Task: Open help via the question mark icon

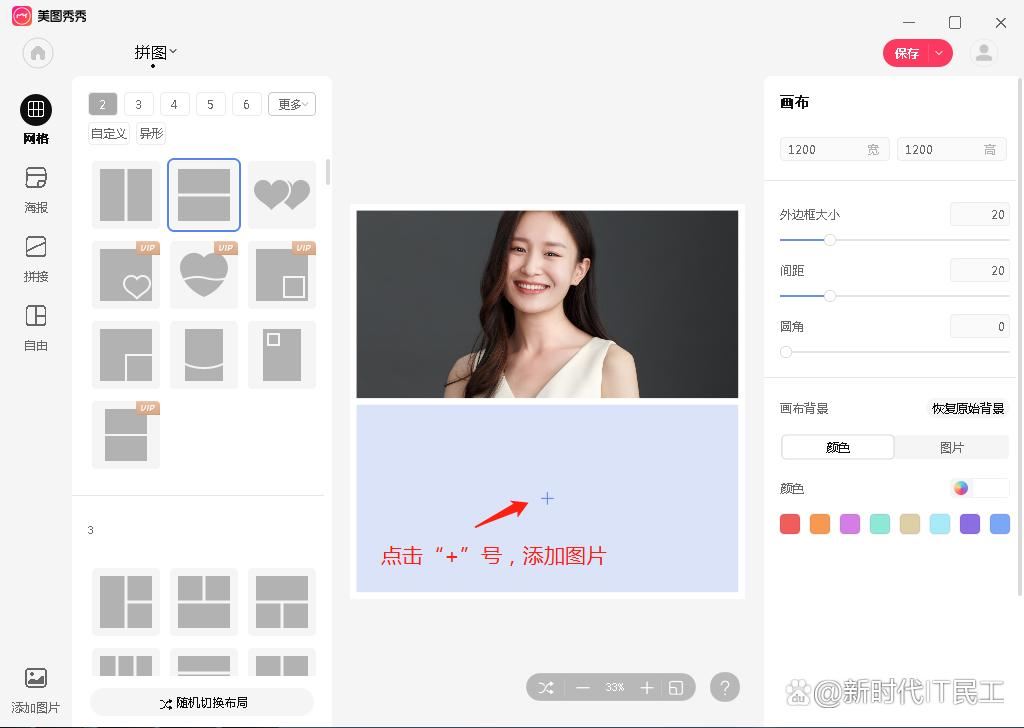Action: pos(725,687)
